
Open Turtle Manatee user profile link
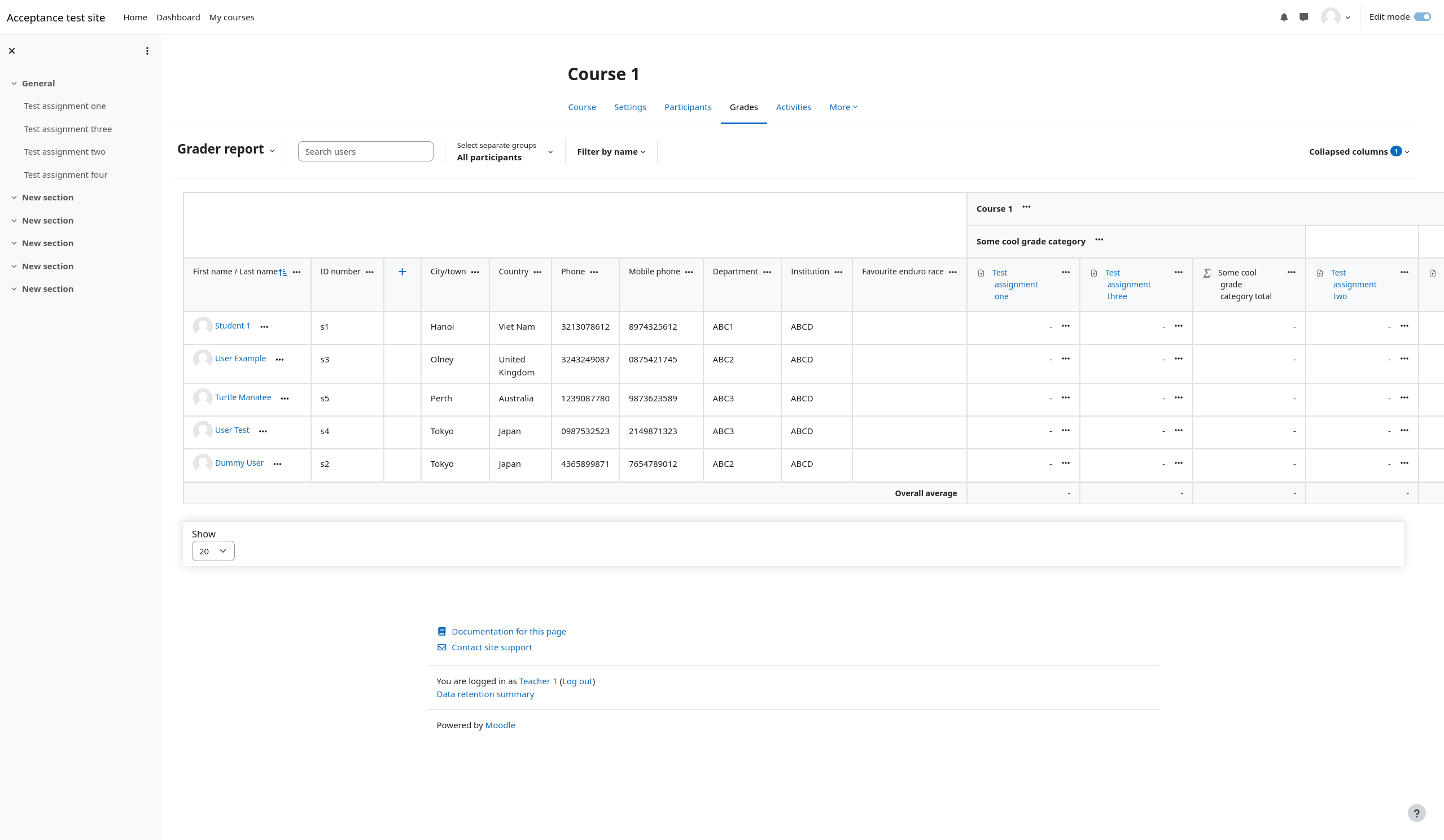242,397
